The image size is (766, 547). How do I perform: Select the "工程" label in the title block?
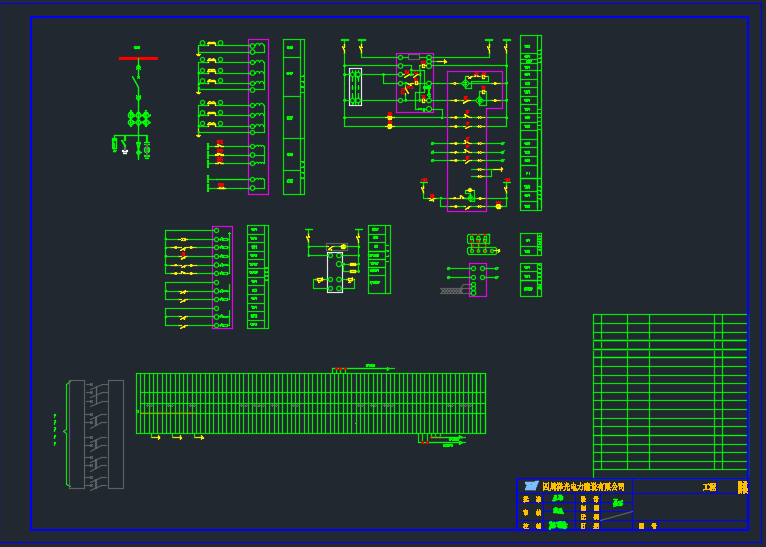(709, 487)
